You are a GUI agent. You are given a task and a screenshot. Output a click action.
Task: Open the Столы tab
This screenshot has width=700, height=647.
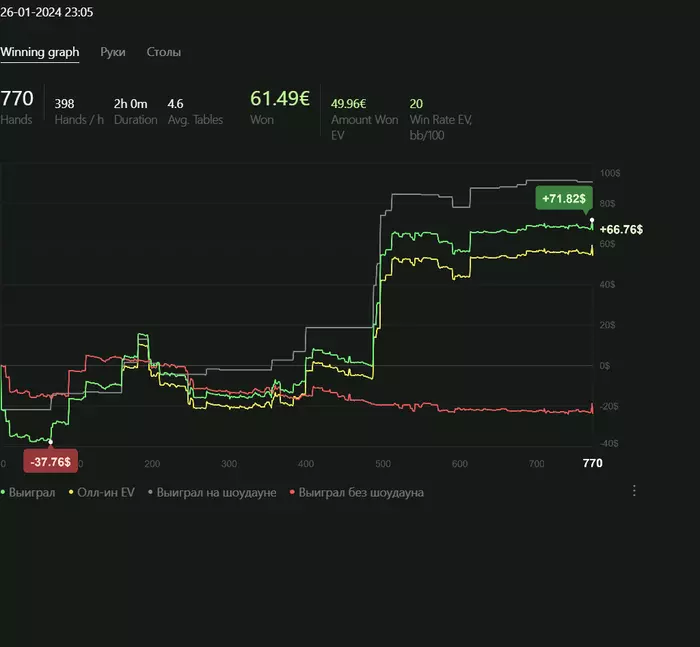coord(164,52)
